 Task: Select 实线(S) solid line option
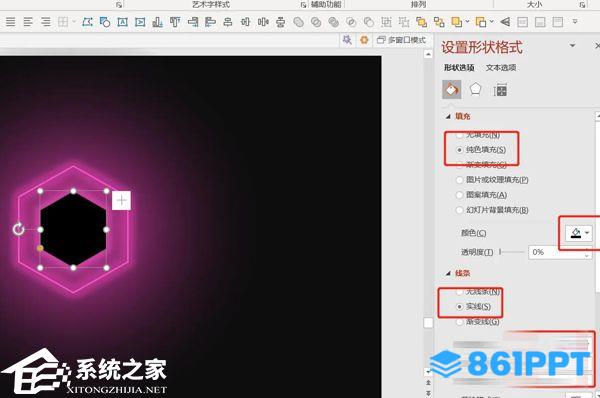click(474, 307)
